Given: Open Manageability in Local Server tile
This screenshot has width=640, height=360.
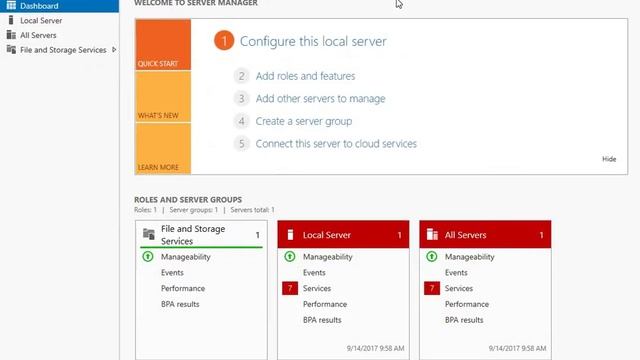Looking at the screenshot, I should click(328, 257).
